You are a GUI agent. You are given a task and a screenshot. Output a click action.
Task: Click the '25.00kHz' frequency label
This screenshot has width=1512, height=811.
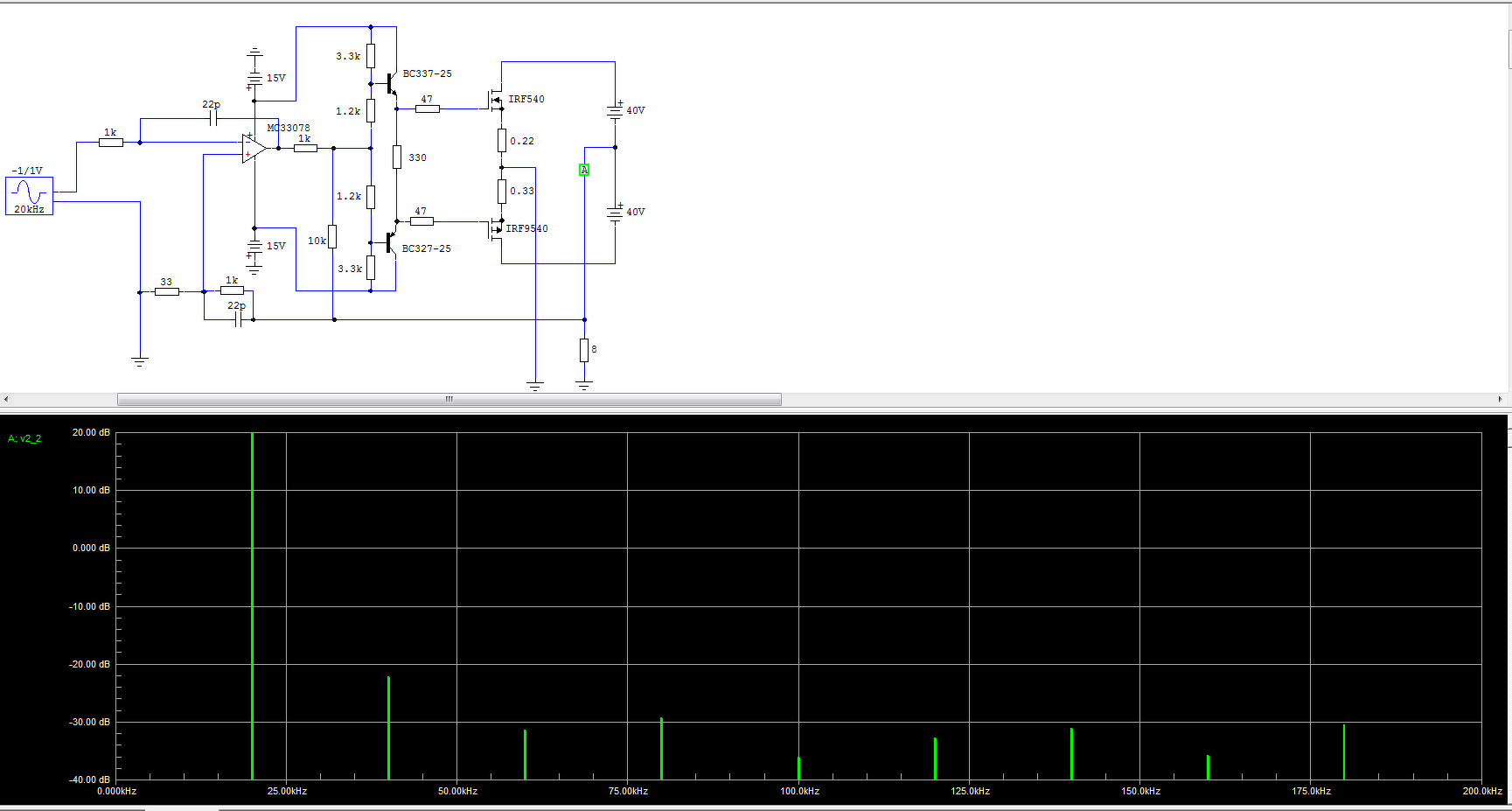coord(287,791)
